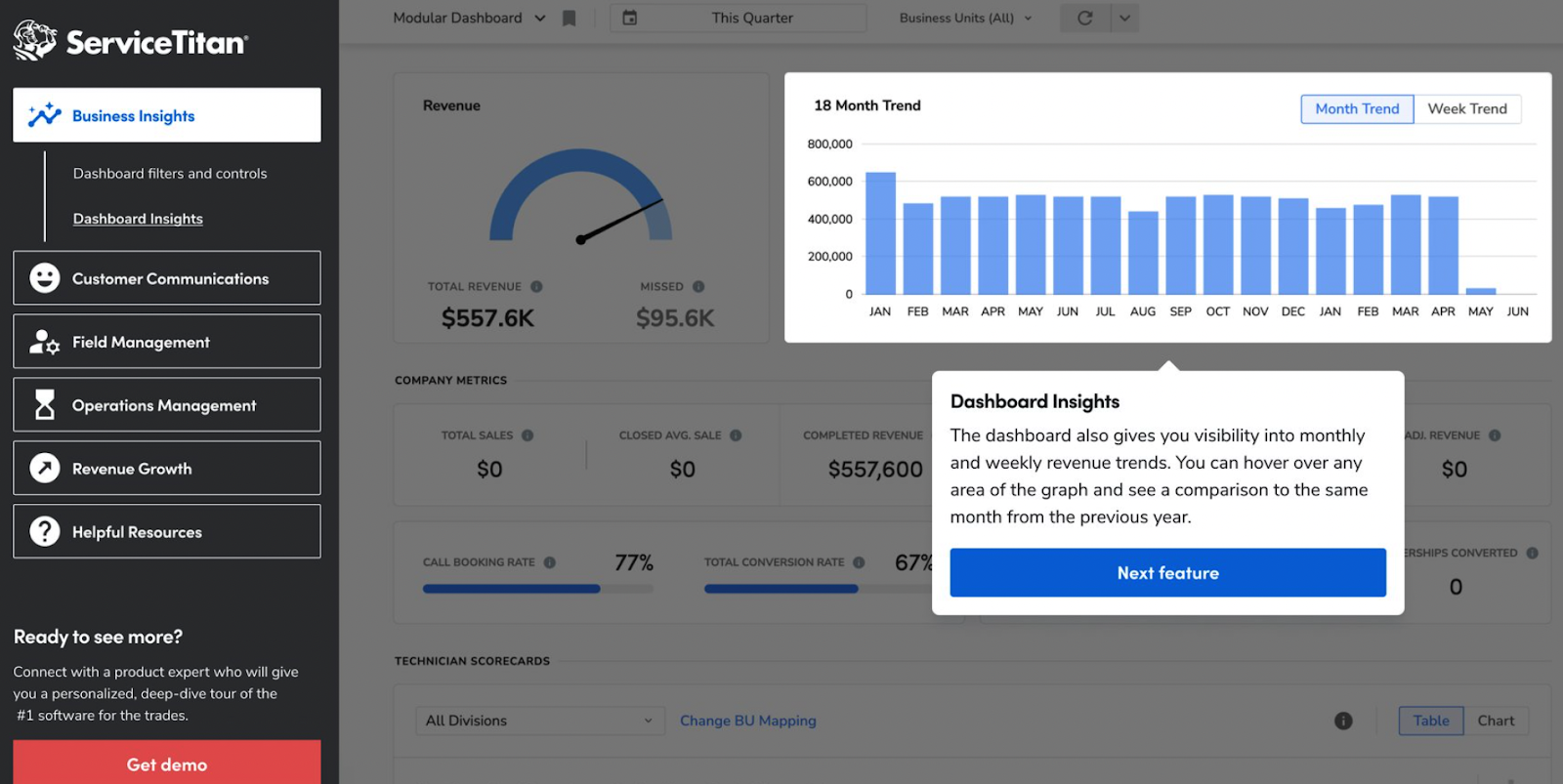
Task: Click the Next feature button
Action: [x=1167, y=572]
